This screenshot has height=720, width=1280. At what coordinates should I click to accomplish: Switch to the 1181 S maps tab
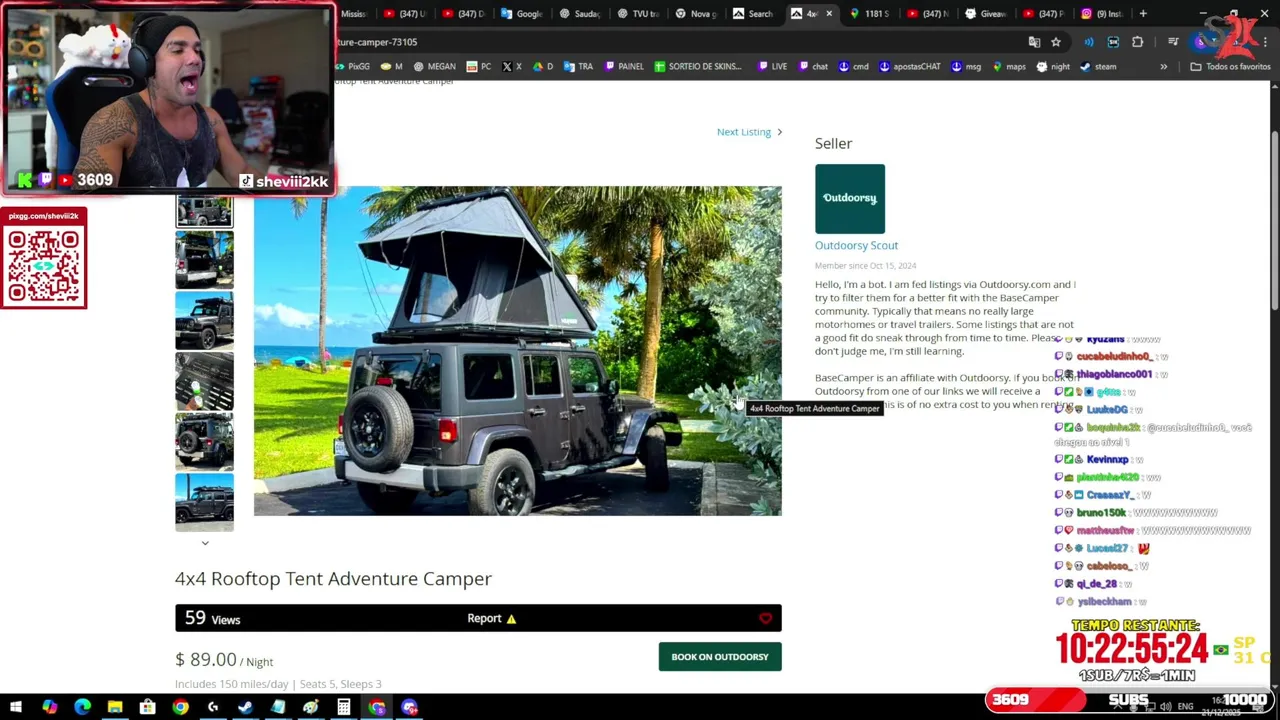pos(869,13)
